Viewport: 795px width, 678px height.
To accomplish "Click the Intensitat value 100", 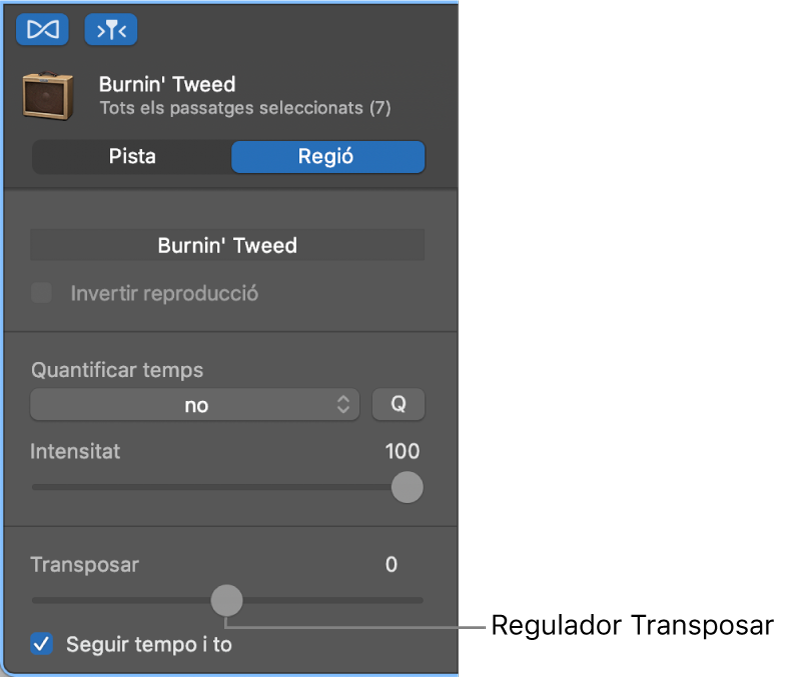I will 402,451.
